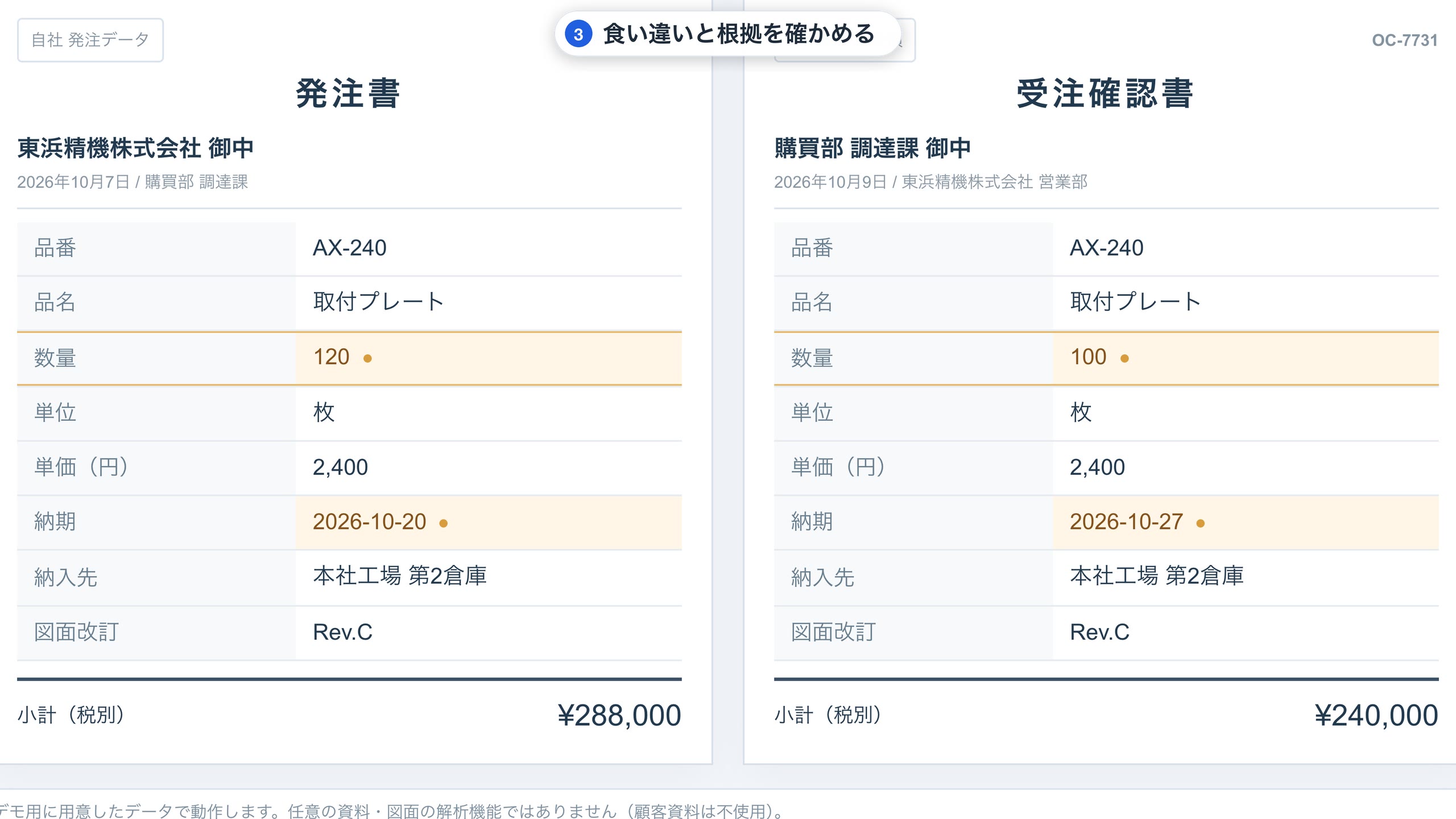Click Rev.C drawing revision in 受注確認書
The height and width of the screenshot is (819, 1456).
coord(1100,632)
